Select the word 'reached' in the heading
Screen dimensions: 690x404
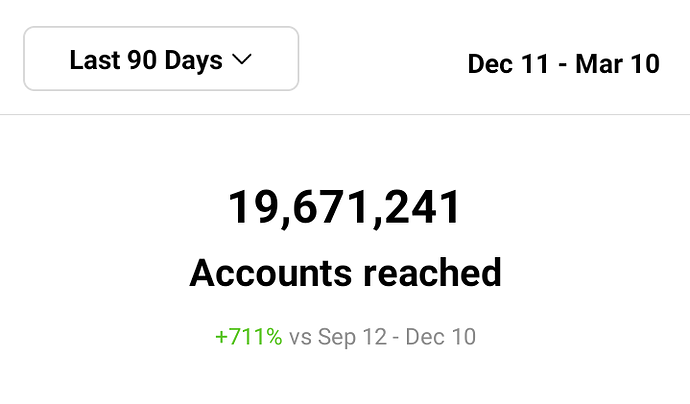pyautogui.click(x=433, y=273)
